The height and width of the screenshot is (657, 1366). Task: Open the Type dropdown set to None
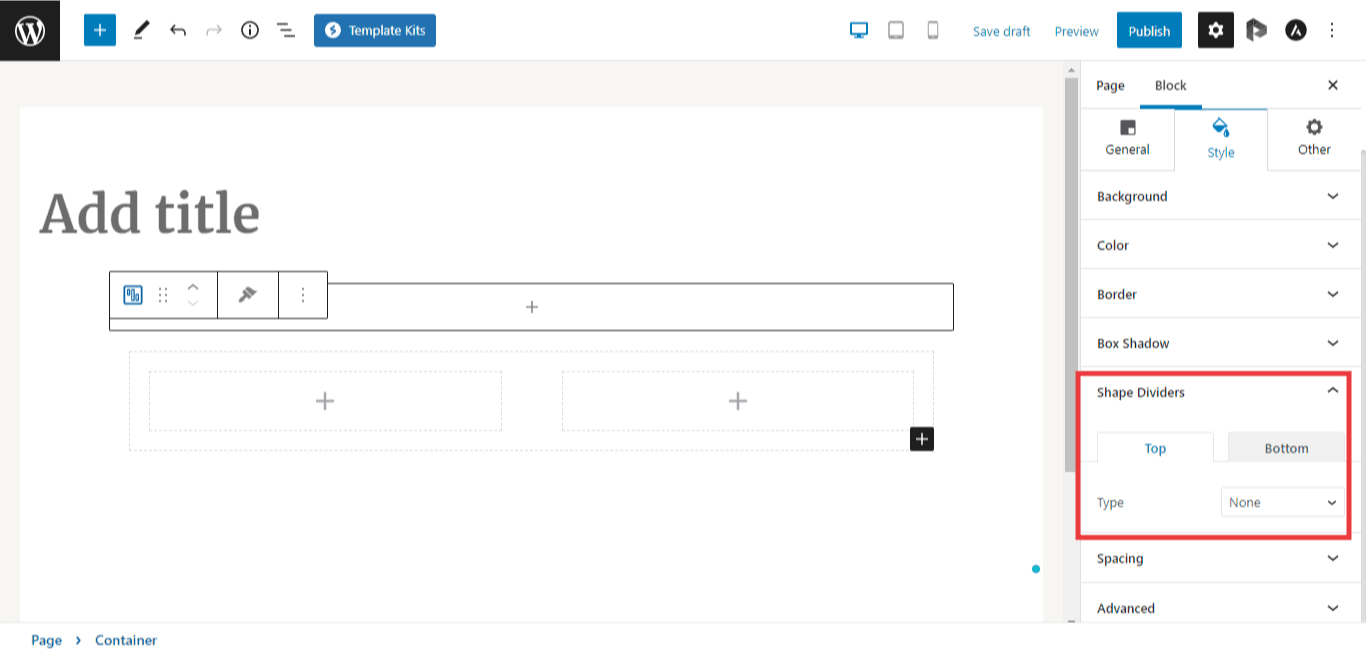point(1283,502)
